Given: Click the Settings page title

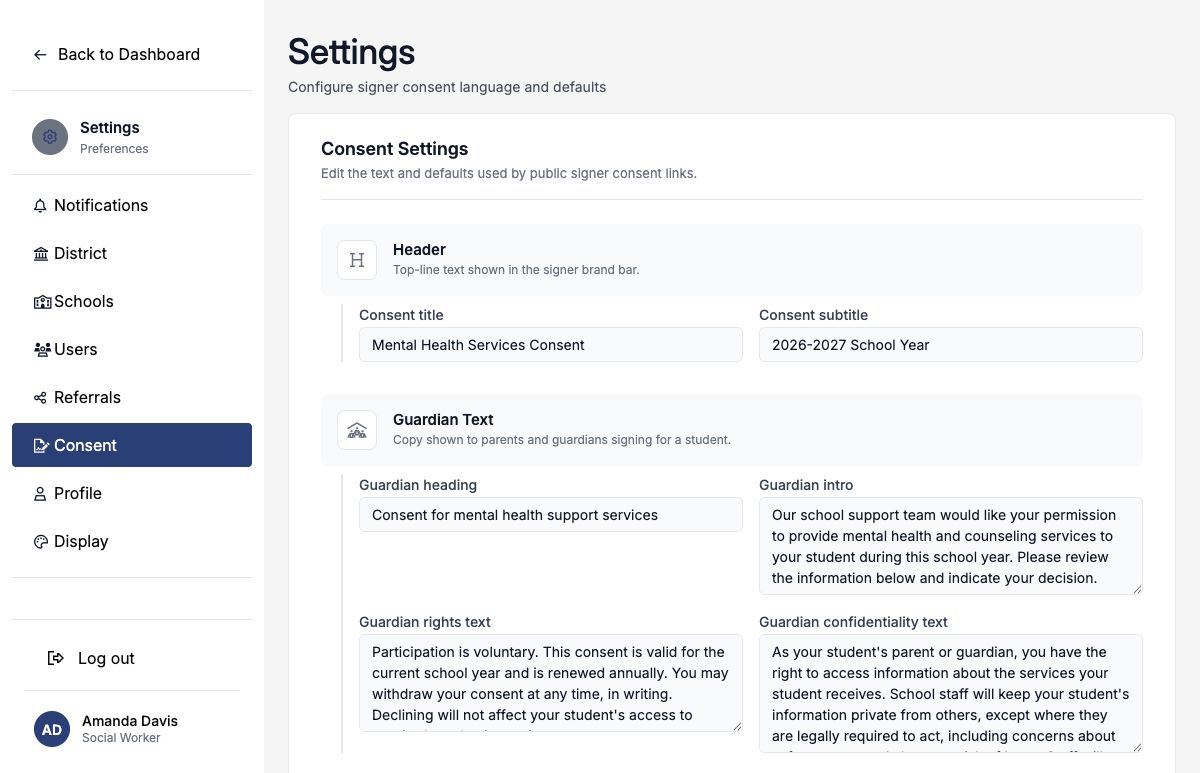Looking at the screenshot, I should tap(352, 51).
